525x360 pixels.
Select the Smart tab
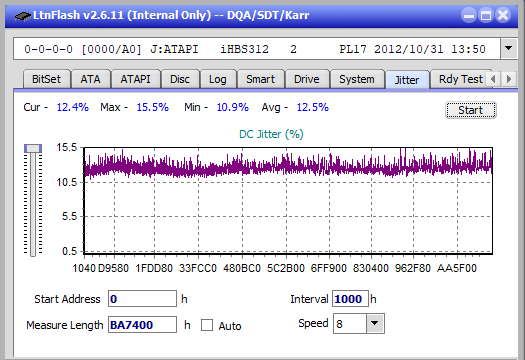(x=260, y=79)
